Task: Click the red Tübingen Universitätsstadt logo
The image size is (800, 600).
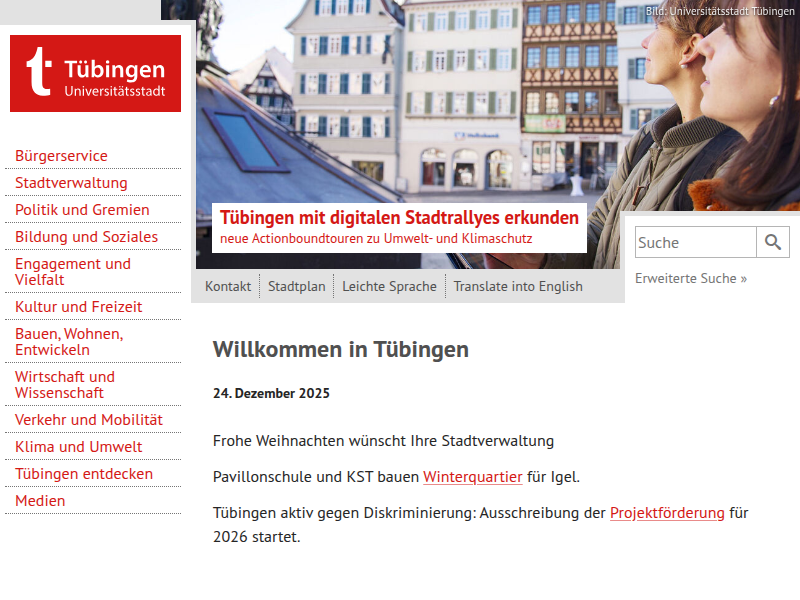Action: click(x=95, y=73)
